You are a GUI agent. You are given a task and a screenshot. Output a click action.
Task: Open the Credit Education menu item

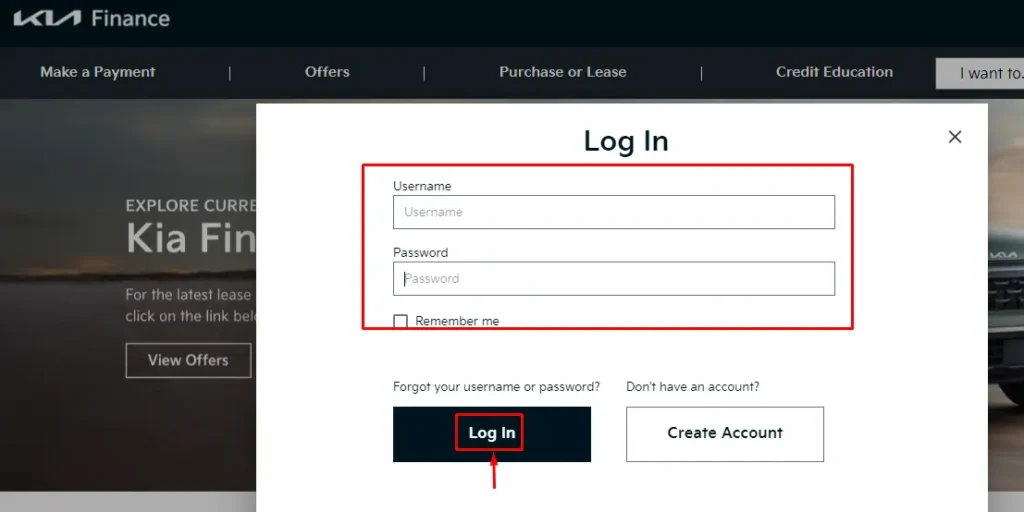(834, 72)
